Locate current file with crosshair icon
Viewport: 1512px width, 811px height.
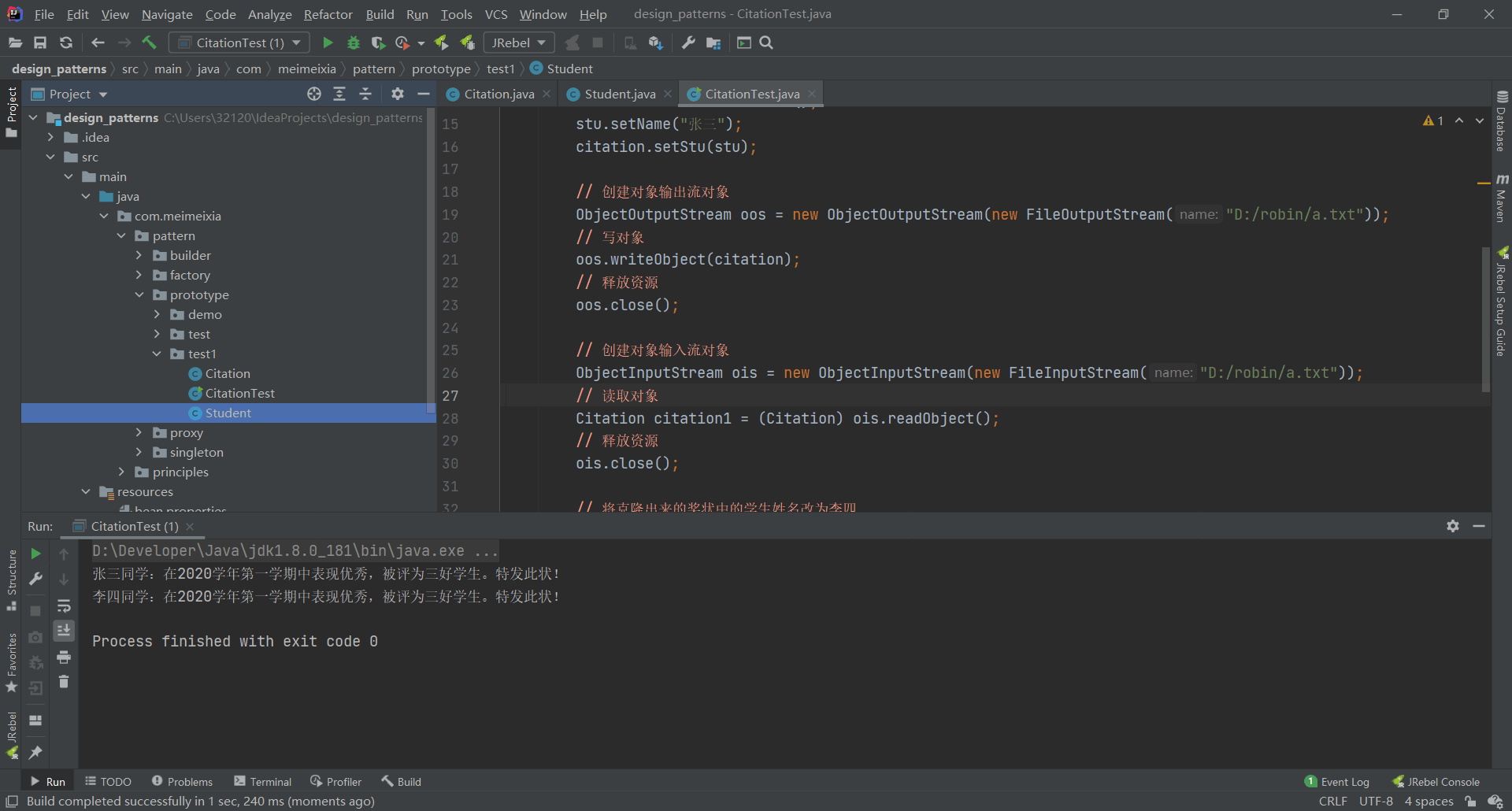pos(314,94)
